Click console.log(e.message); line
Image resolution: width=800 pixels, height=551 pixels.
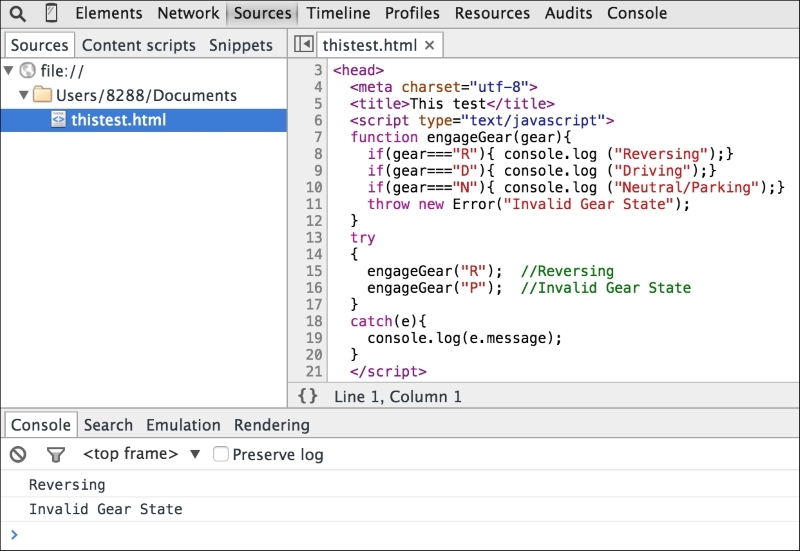point(464,338)
